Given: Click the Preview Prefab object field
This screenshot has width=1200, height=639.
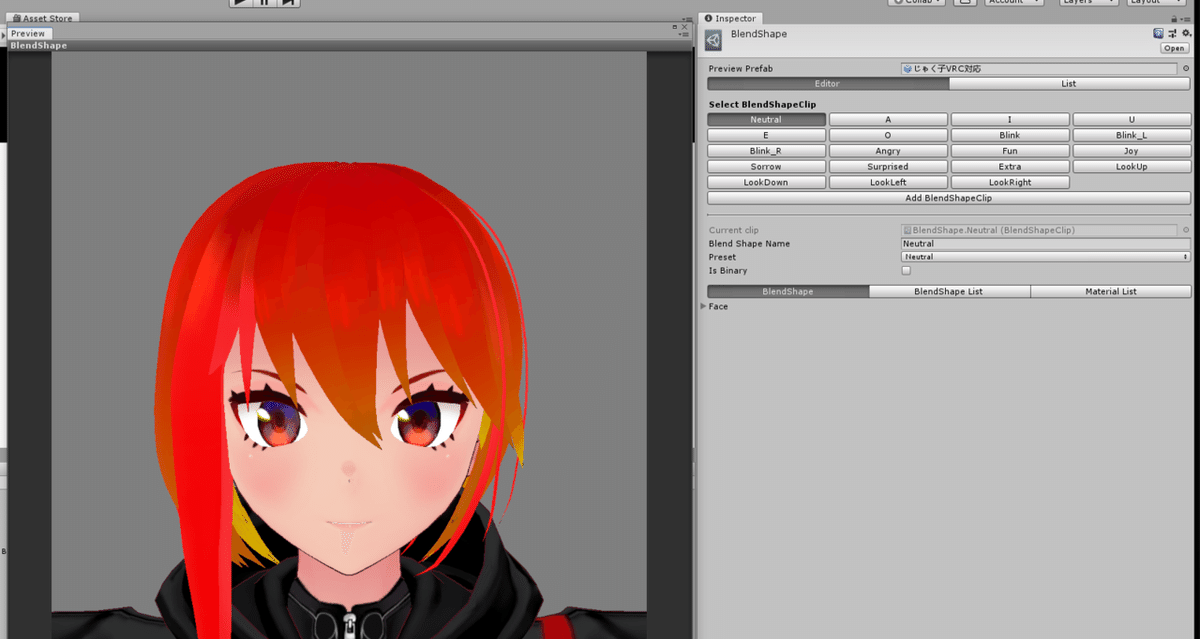Looking at the screenshot, I should point(1039,69).
